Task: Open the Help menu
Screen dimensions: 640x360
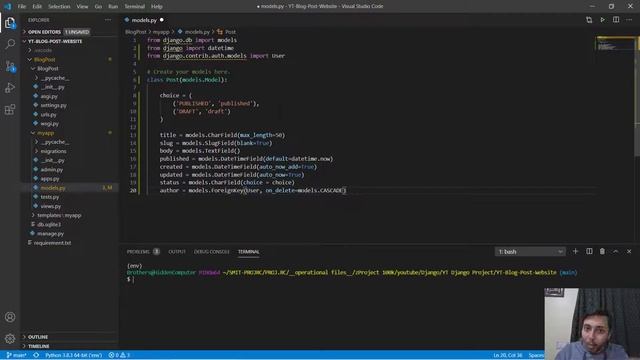Action: click(x=157, y=6)
